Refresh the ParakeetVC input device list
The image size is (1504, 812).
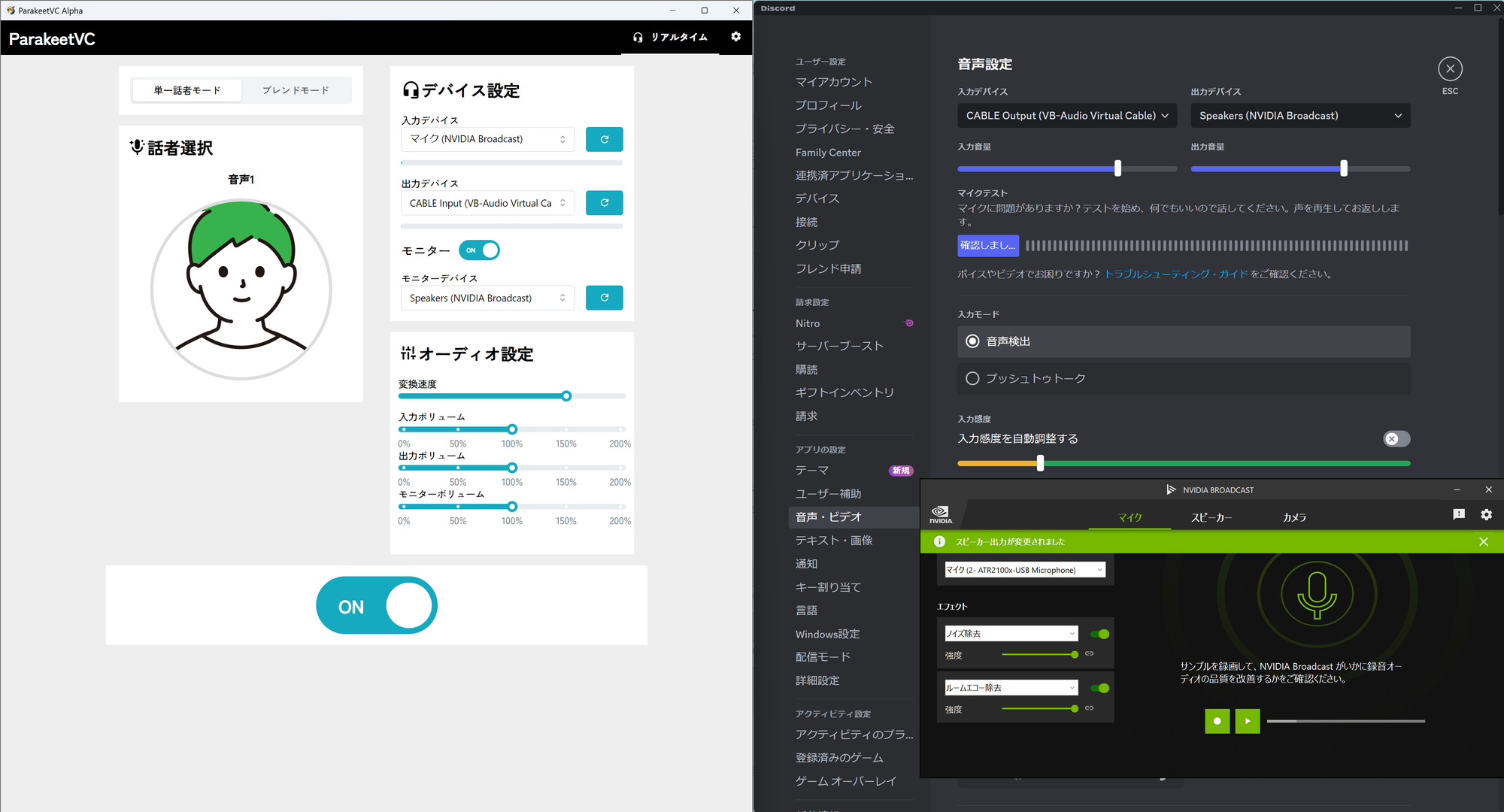pos(604,139)
